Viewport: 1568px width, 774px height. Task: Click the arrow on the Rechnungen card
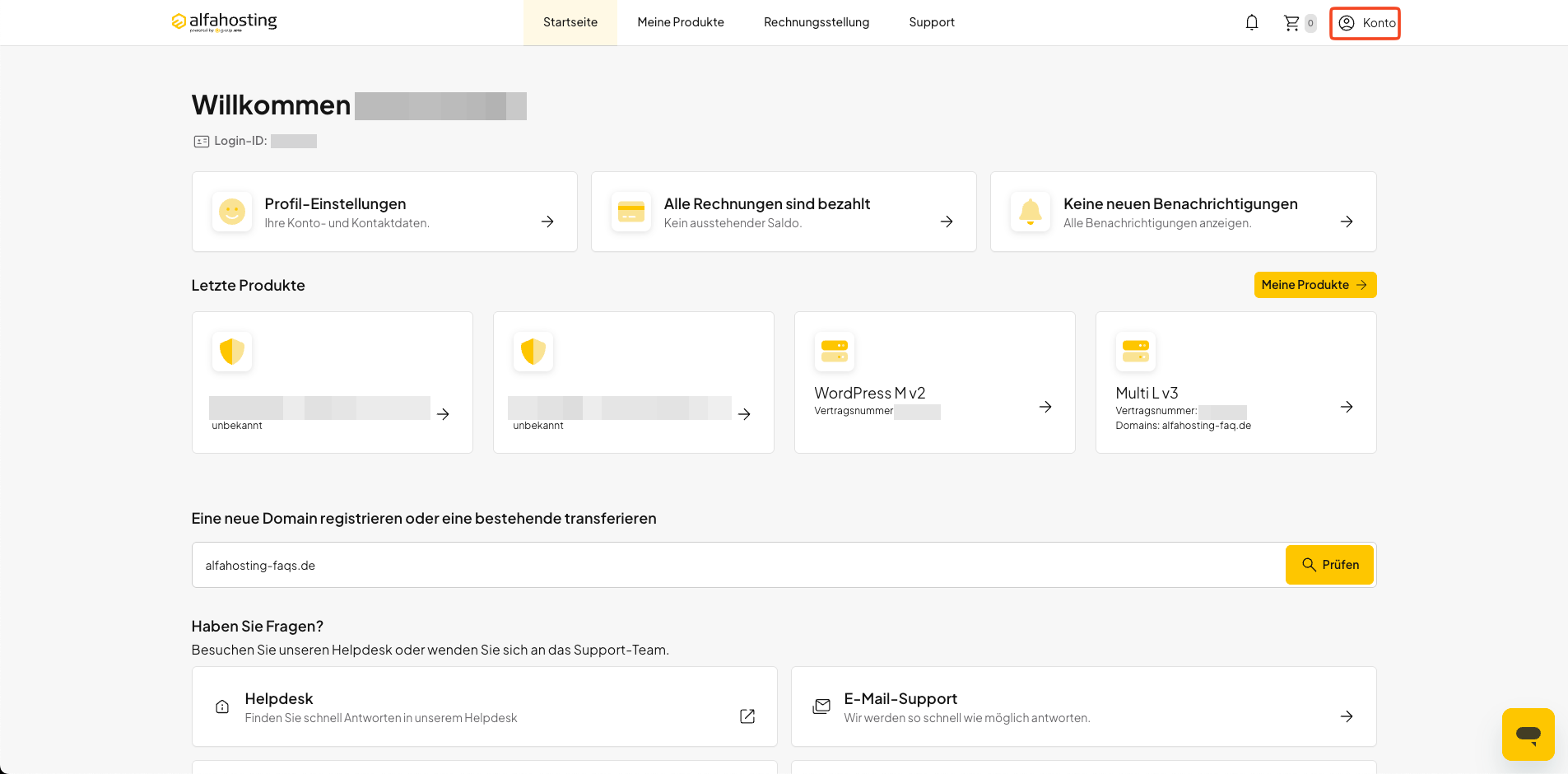coord(947,221)
